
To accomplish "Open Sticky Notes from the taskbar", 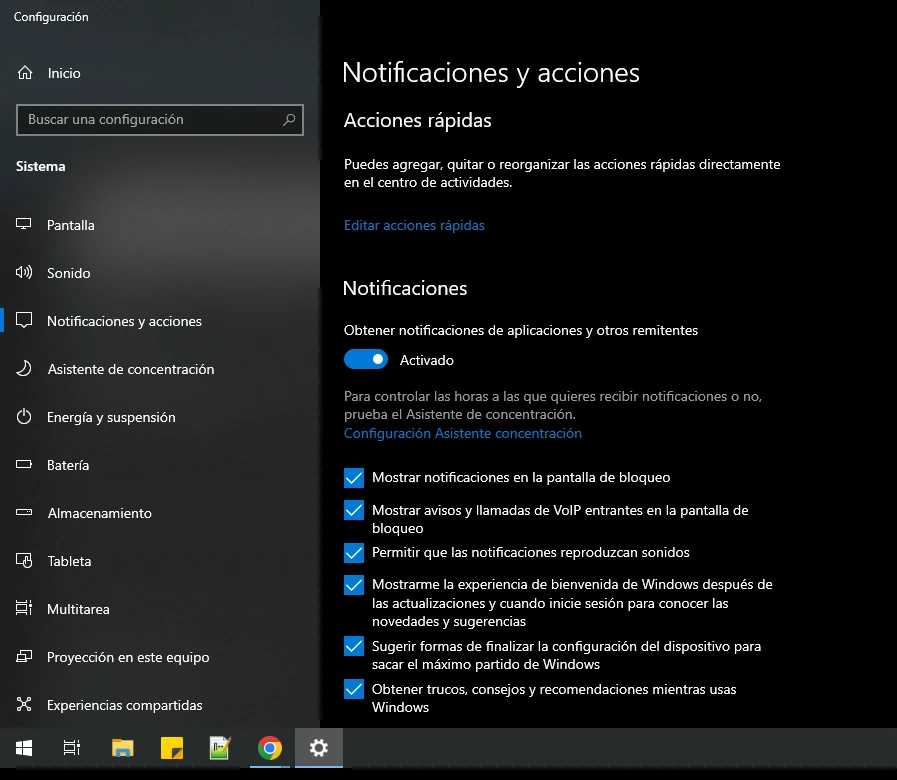I will click(172, 747).
